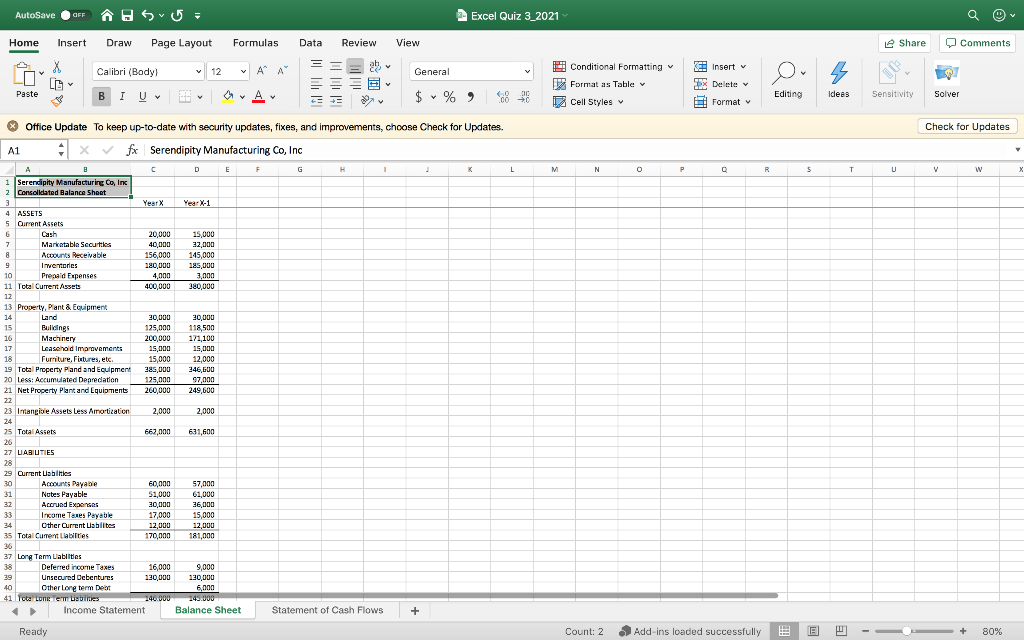Toggle Bold formatting
This screenshot has width=1024, height=640.
101,97
